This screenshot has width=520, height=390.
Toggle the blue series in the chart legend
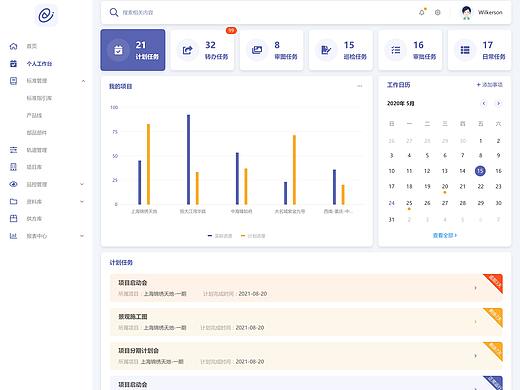click(x=220, y=236)
